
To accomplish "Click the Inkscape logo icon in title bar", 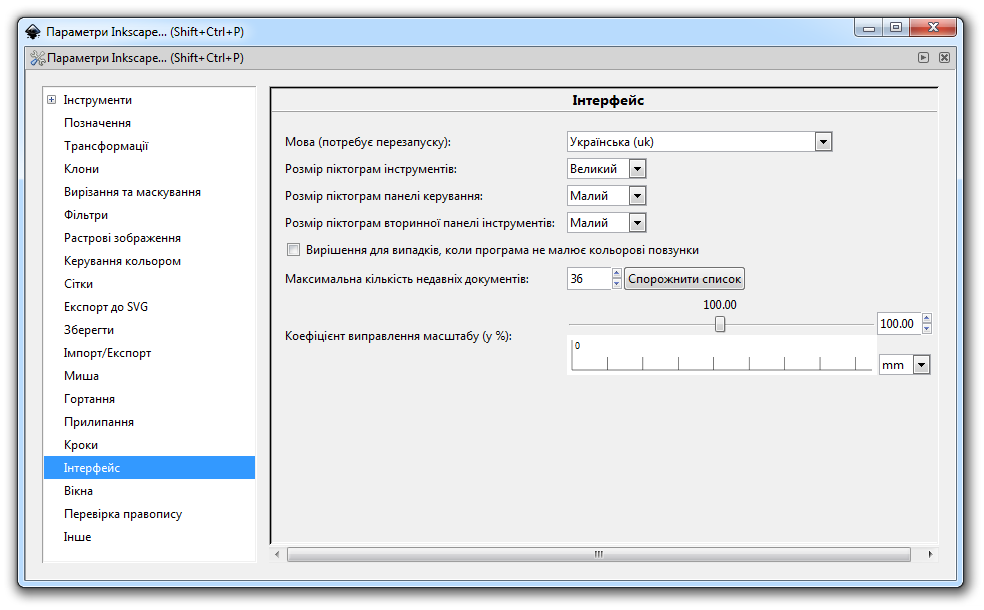I will point(33,28).
